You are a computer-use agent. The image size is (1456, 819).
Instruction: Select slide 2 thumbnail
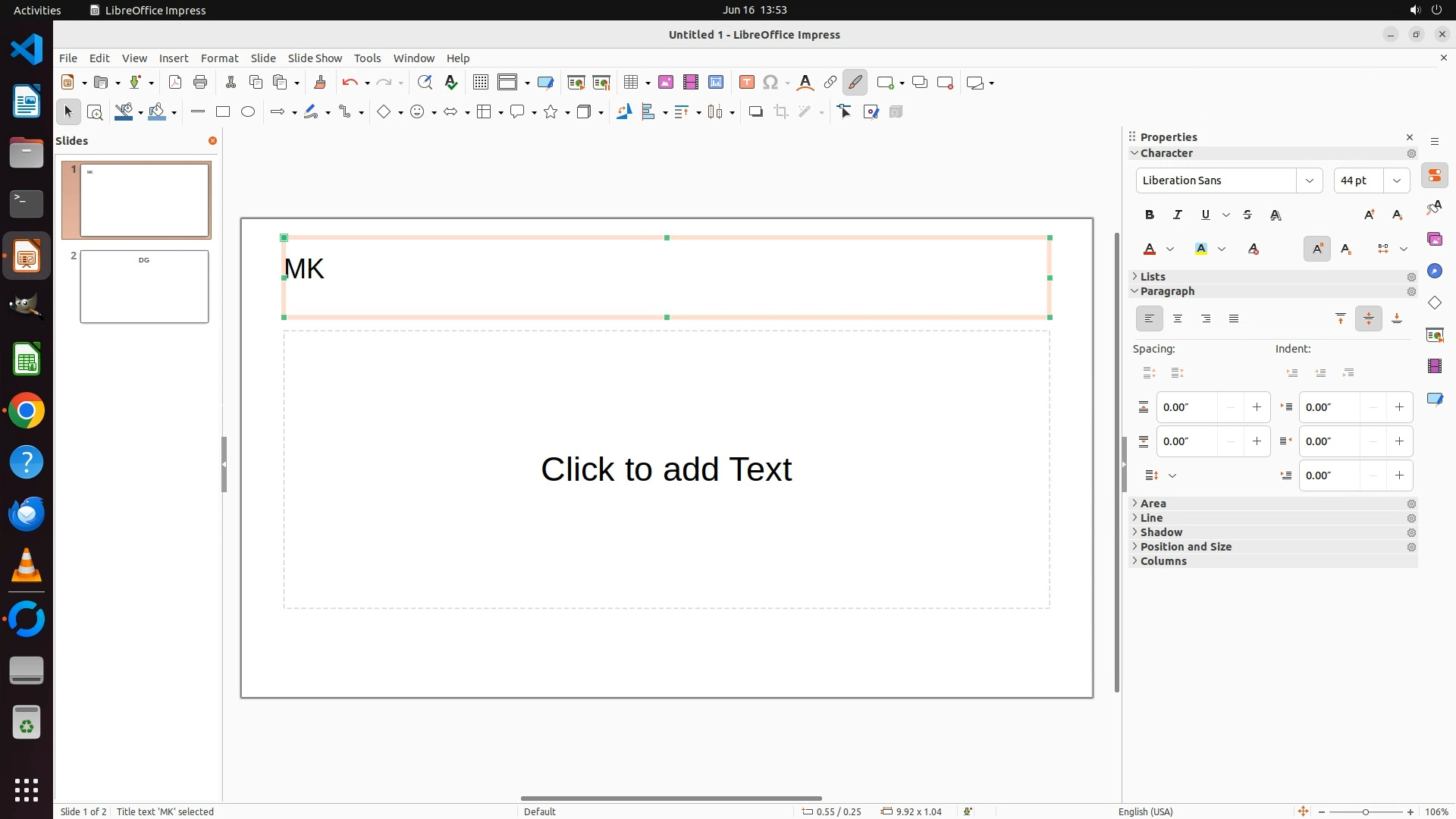tap(144, 287)
